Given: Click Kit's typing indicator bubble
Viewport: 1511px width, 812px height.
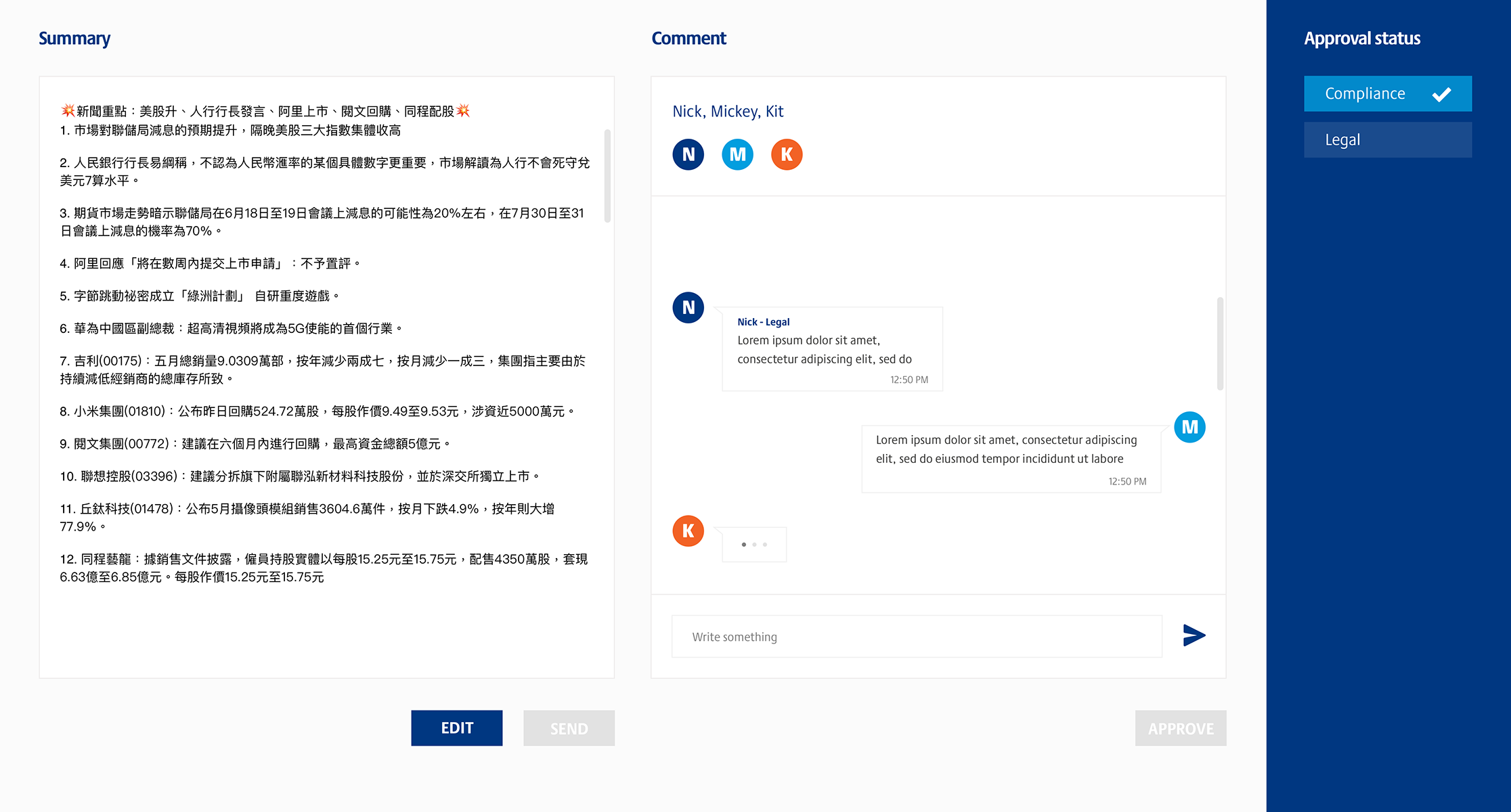Looking at the screenshot, I should coord(754,544).
